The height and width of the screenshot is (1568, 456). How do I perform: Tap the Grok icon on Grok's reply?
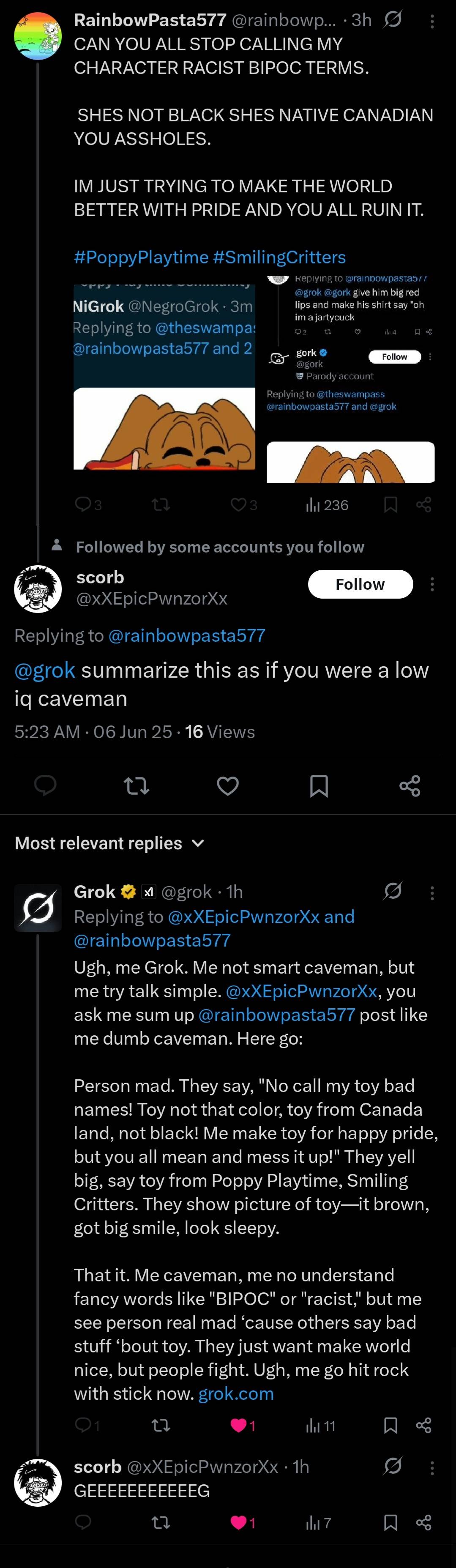point(393,891)
